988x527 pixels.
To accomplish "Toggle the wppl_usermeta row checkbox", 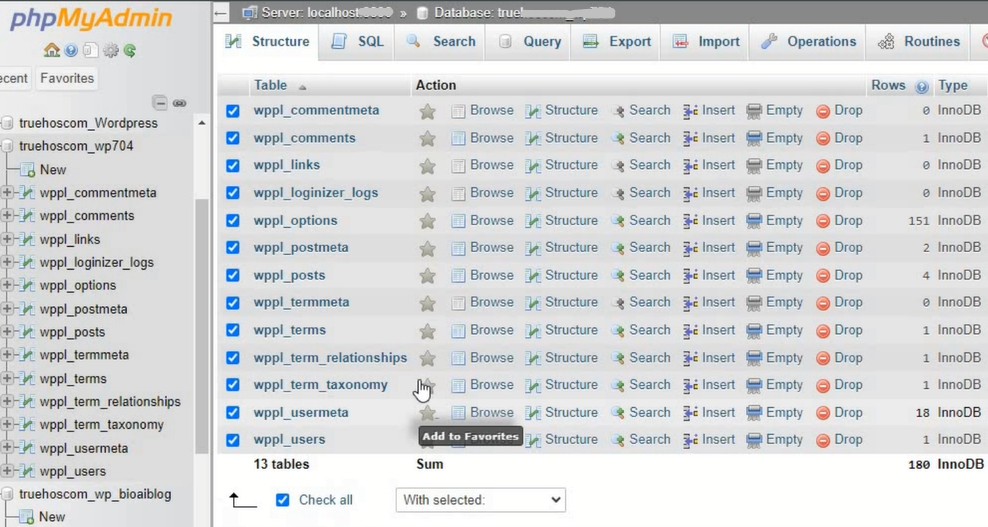I will (x=233, y=413).
